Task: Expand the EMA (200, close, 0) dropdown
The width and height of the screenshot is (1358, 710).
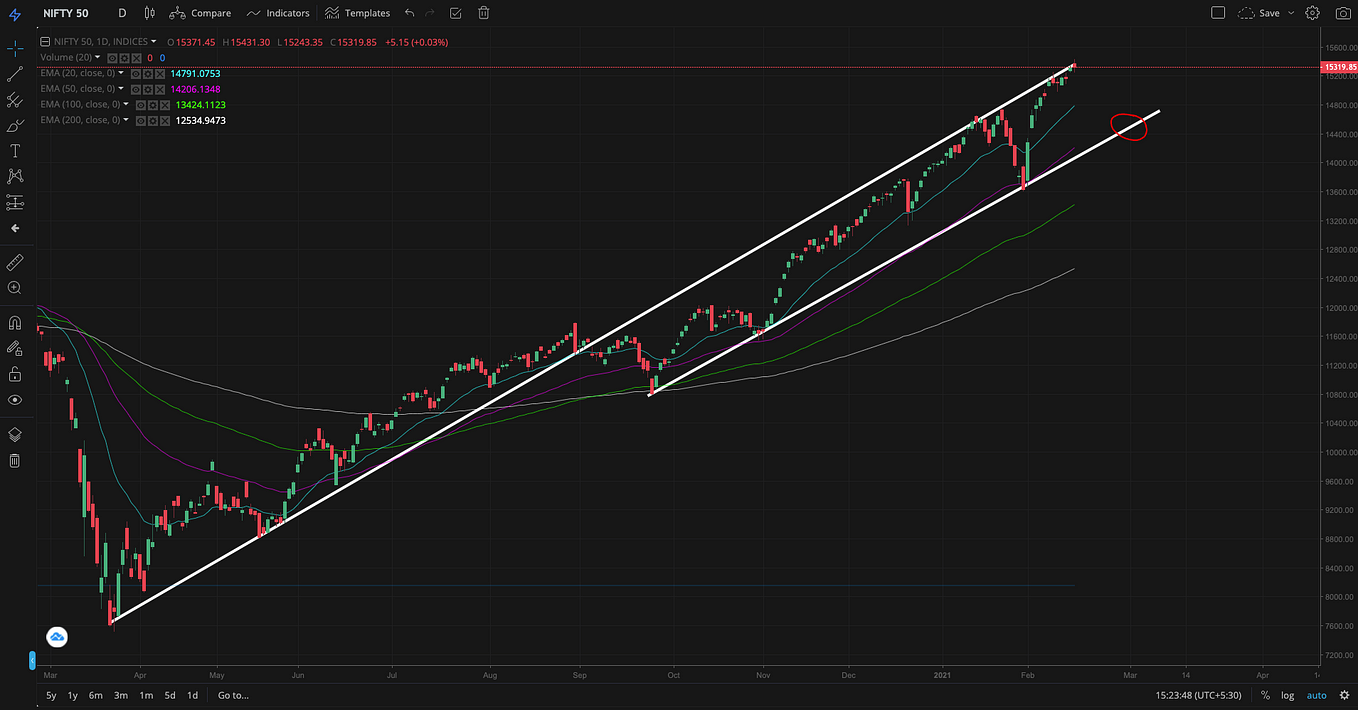Action: (x=126, y=120)
